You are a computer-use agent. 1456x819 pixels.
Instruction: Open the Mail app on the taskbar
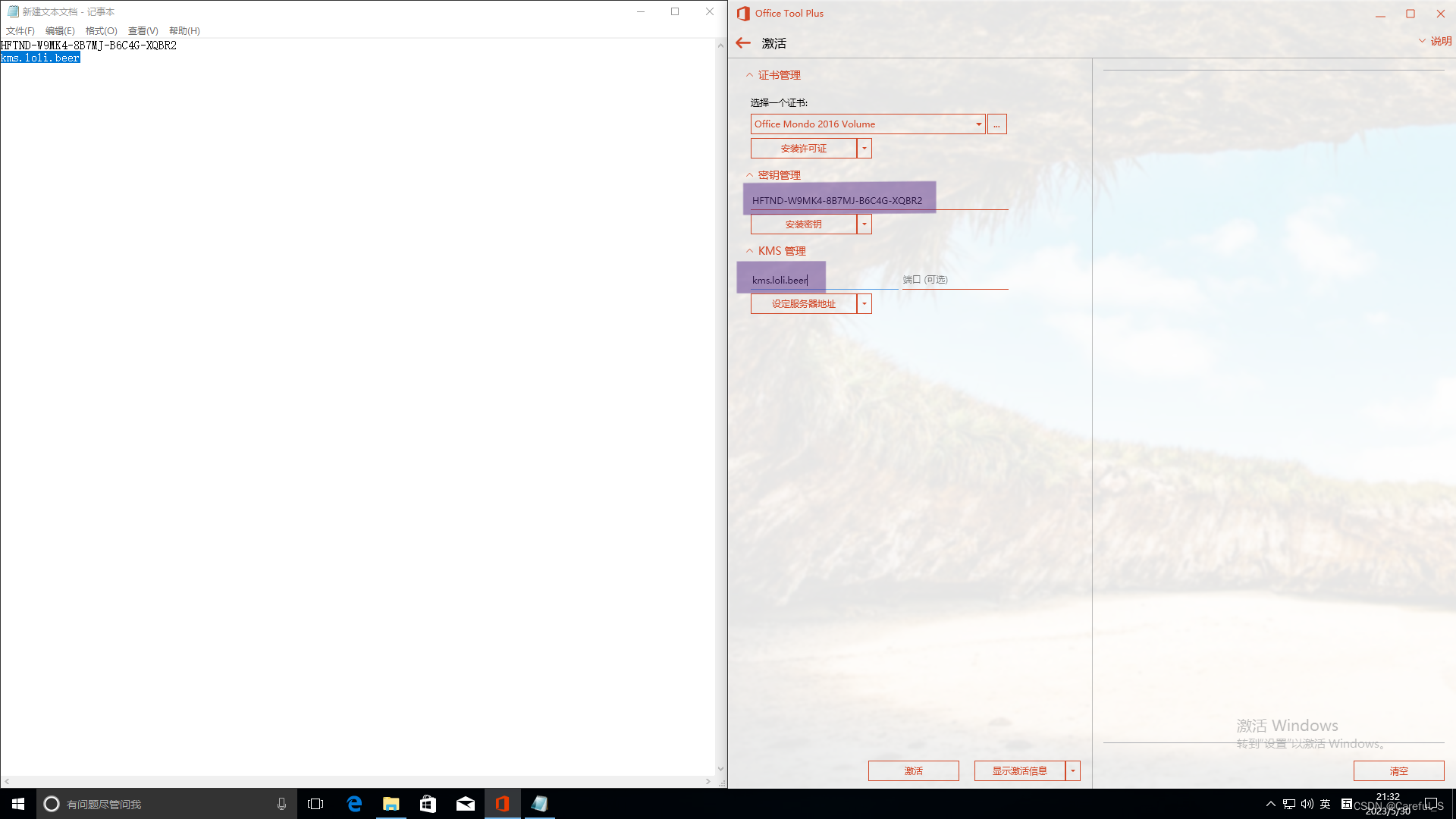[x=465, y=804]
